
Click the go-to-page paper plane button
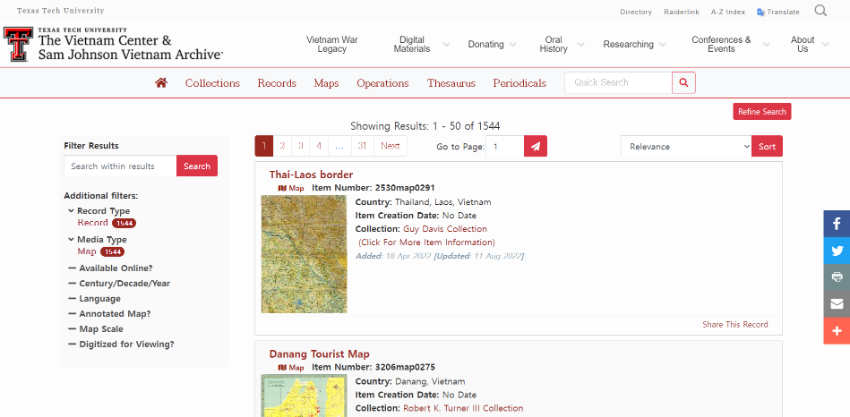coord(536,146)
